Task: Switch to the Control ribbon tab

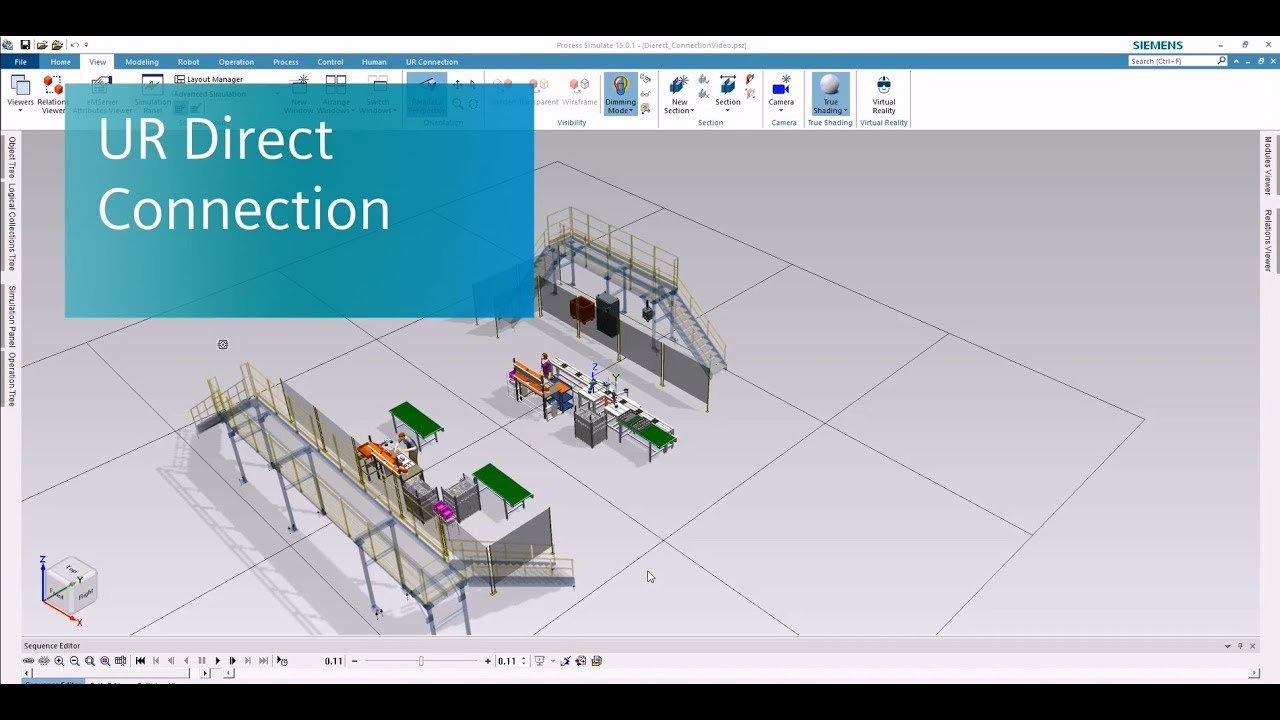Action: pos(330,62)
